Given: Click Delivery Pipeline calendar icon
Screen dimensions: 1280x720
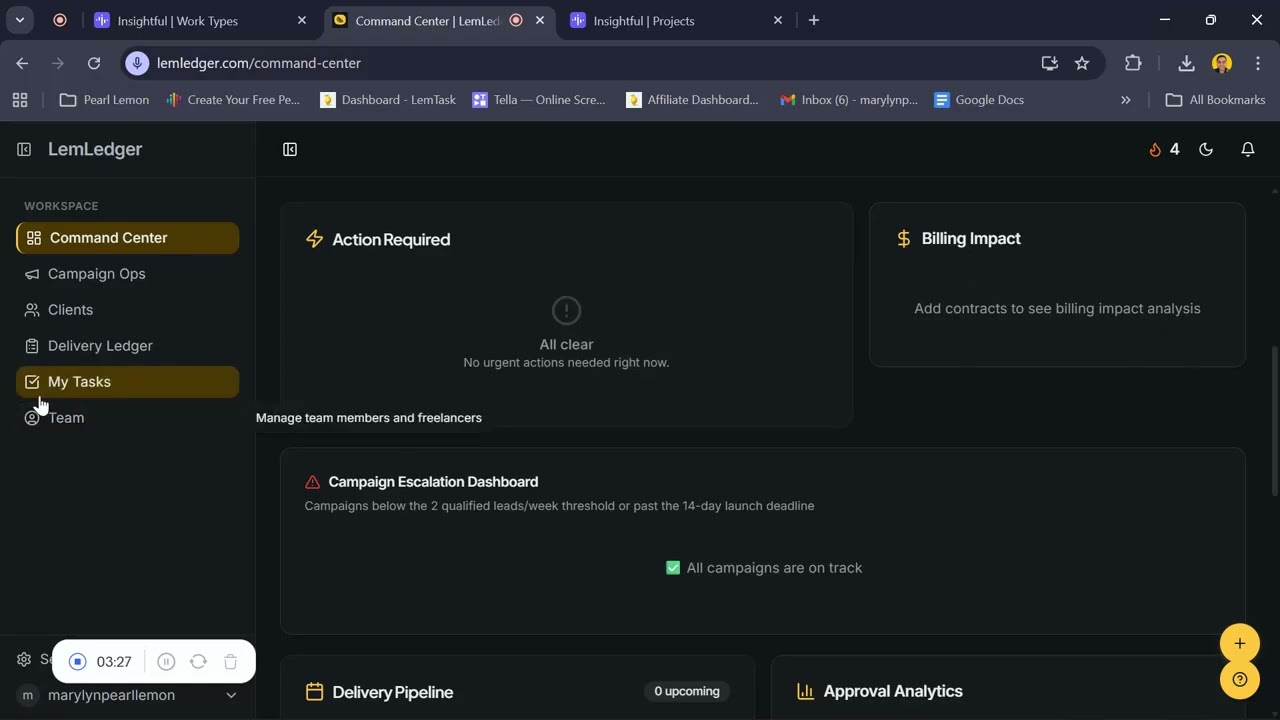Looking at the screenshot, I should [314, 692].
